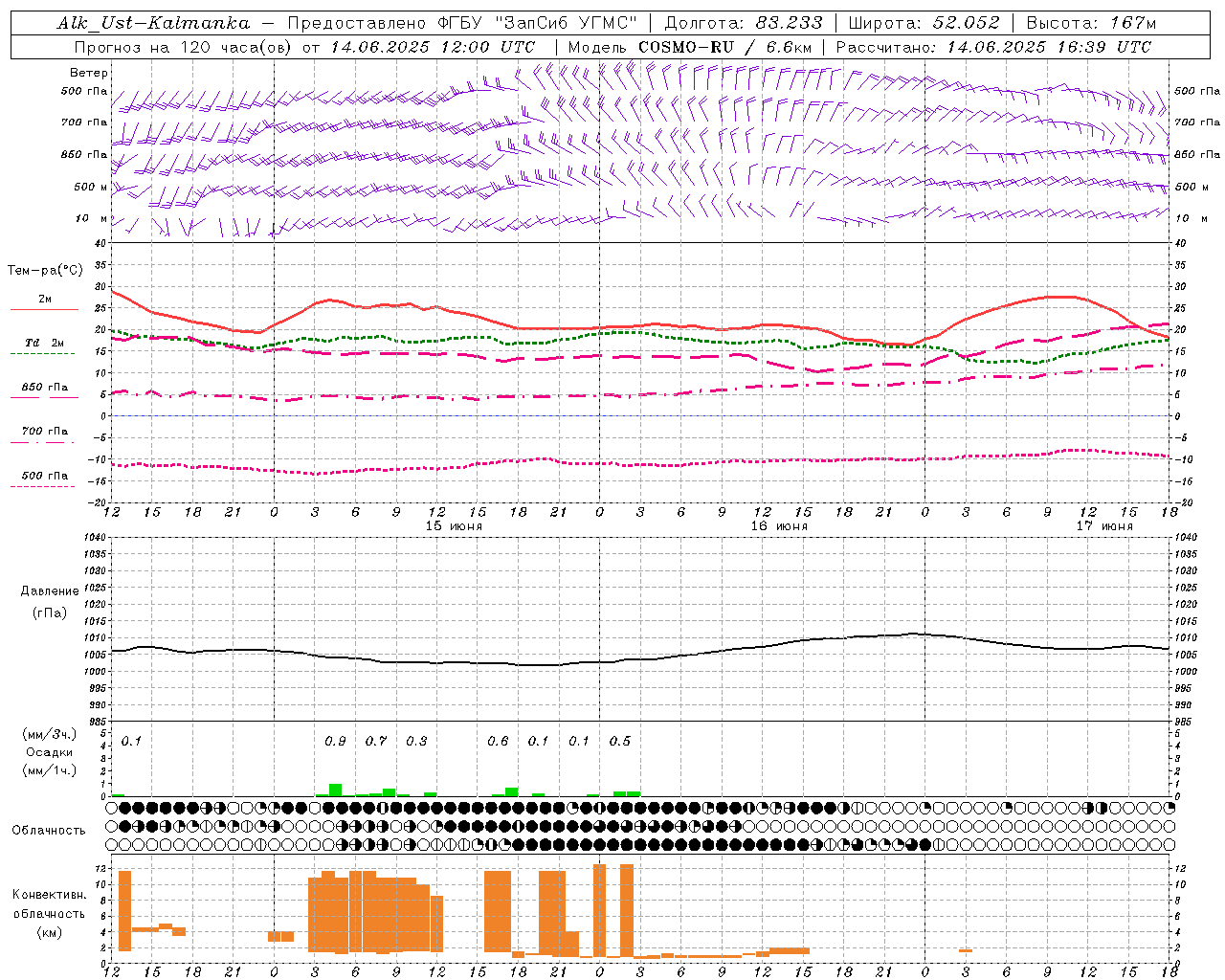The width and height of the screenshot is (1225, 980).
Task: Click the (км) convective height unit label
Action: 49,932
